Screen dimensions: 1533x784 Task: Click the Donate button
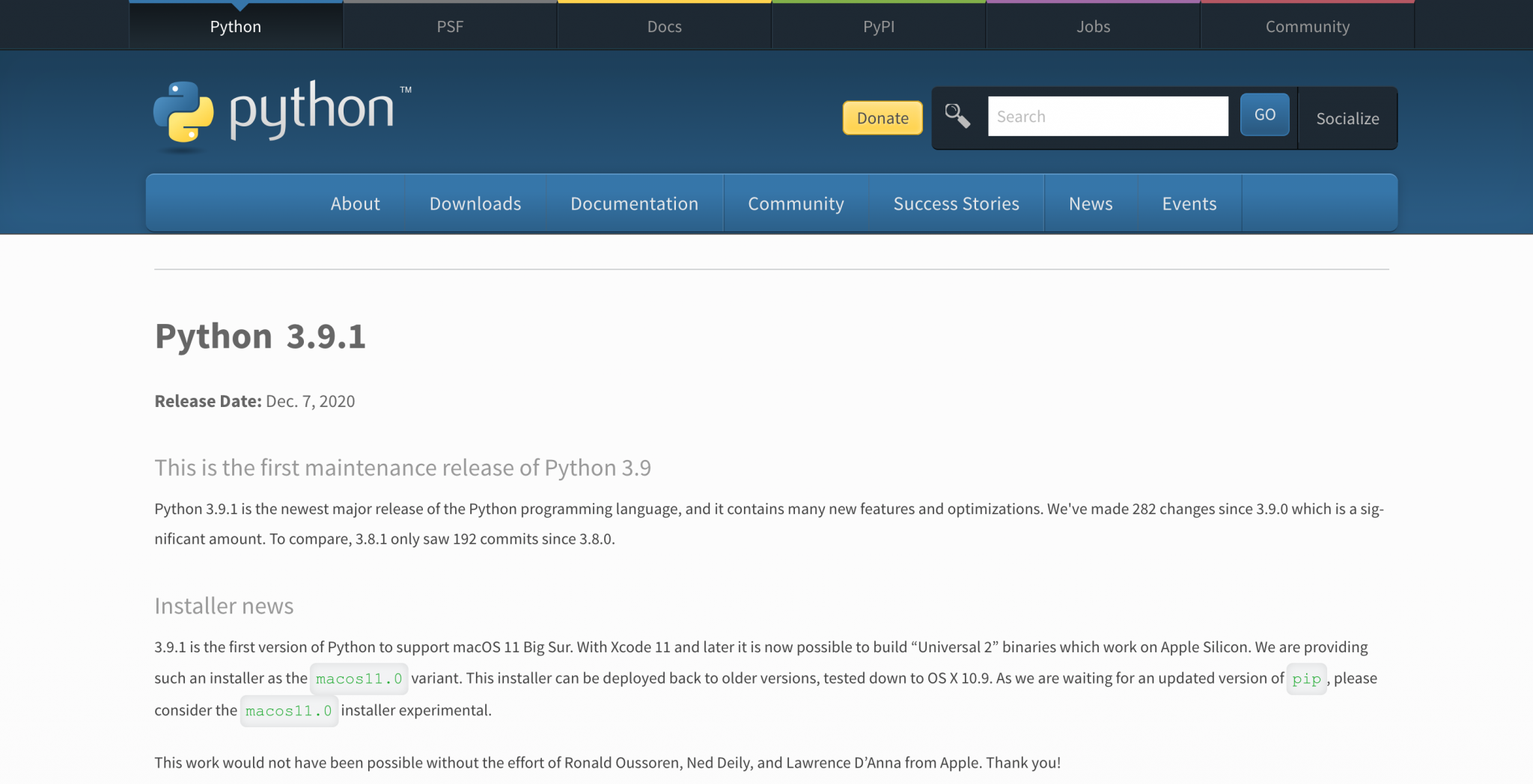pyautogui.click(x=882, y=117)
